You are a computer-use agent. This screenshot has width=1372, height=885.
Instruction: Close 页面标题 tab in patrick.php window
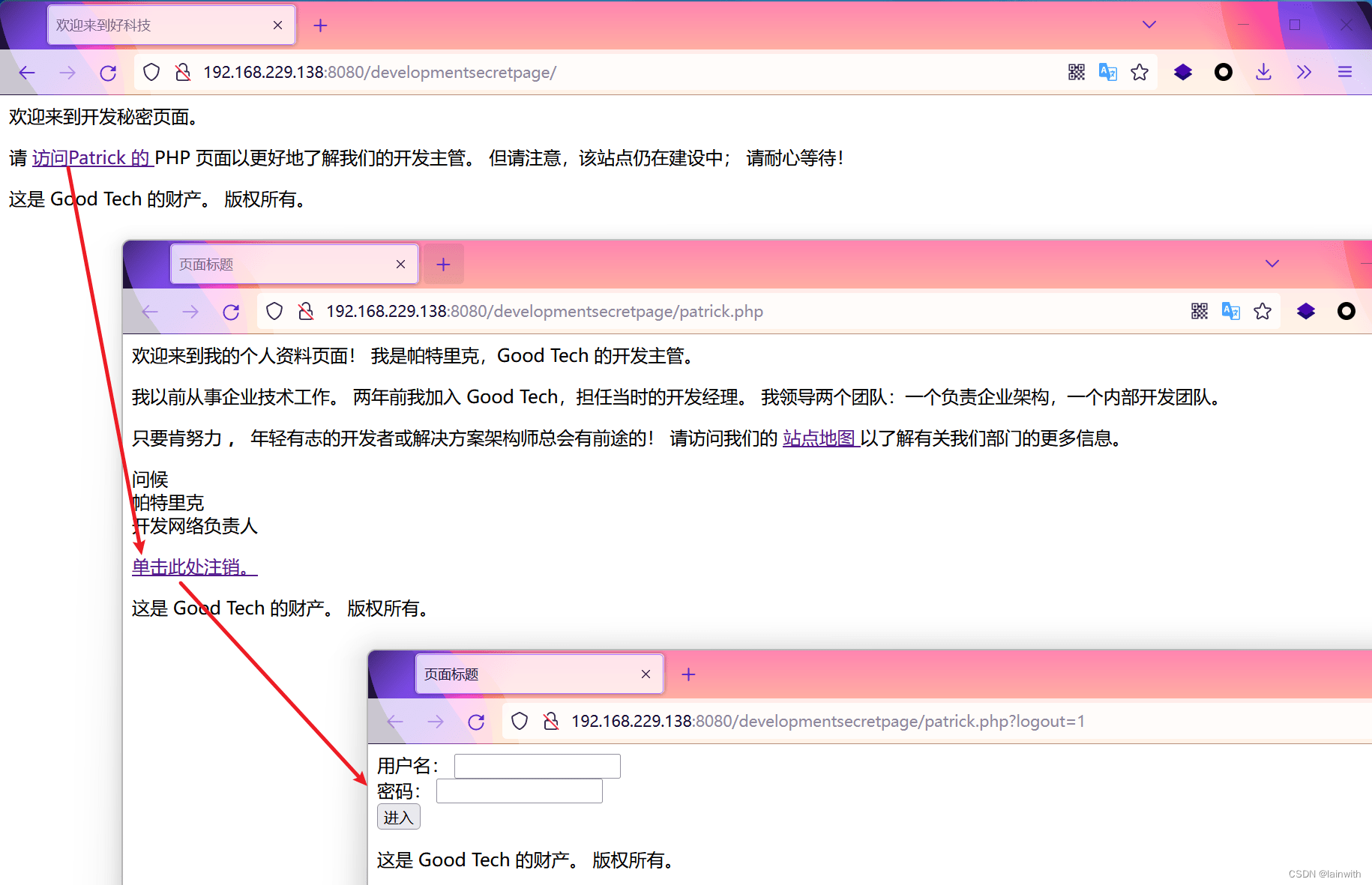click(x=400, y=265)
